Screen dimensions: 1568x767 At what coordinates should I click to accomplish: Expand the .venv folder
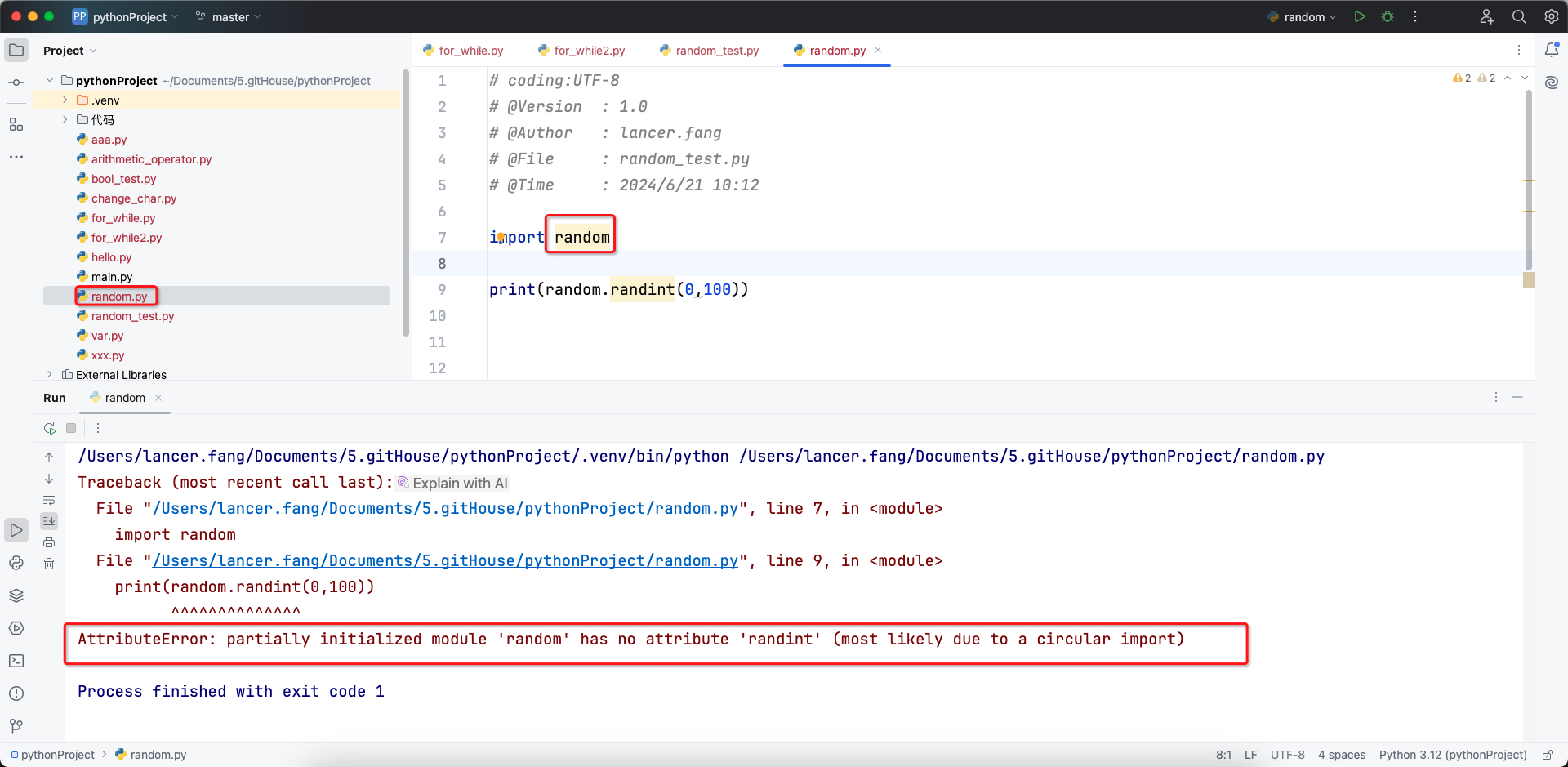[65, 100]
